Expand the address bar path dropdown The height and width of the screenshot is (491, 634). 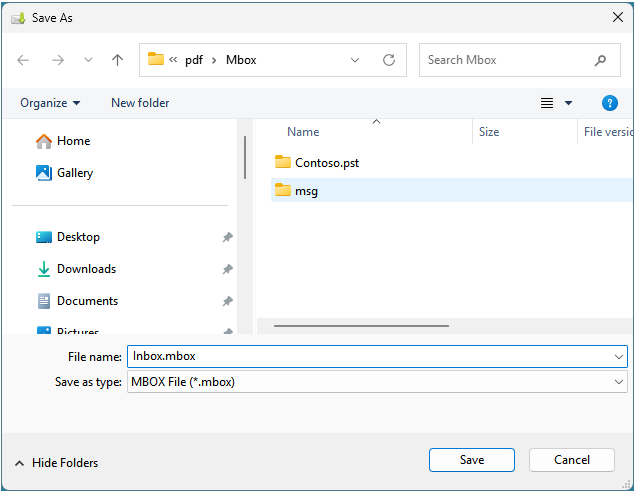(355, 60)
